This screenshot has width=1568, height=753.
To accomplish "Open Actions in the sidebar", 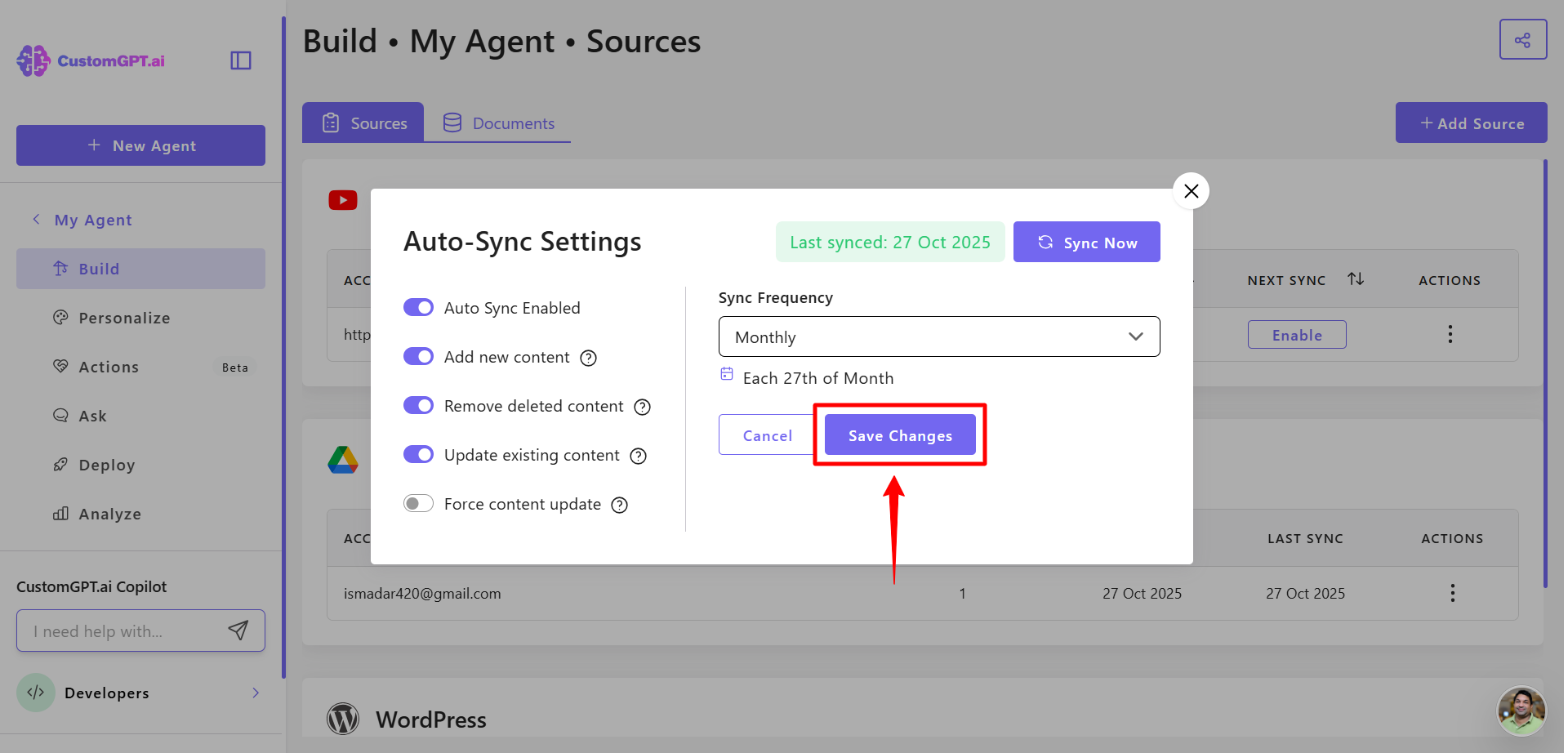I will click(140, 367).
